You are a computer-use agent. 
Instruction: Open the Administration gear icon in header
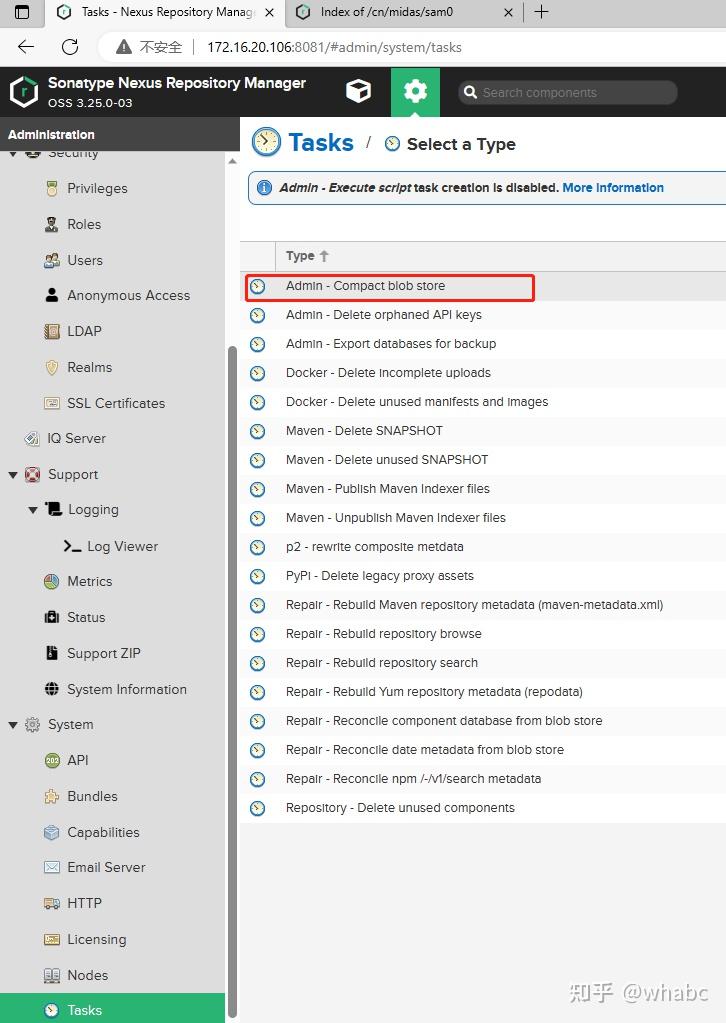(416, 91)
